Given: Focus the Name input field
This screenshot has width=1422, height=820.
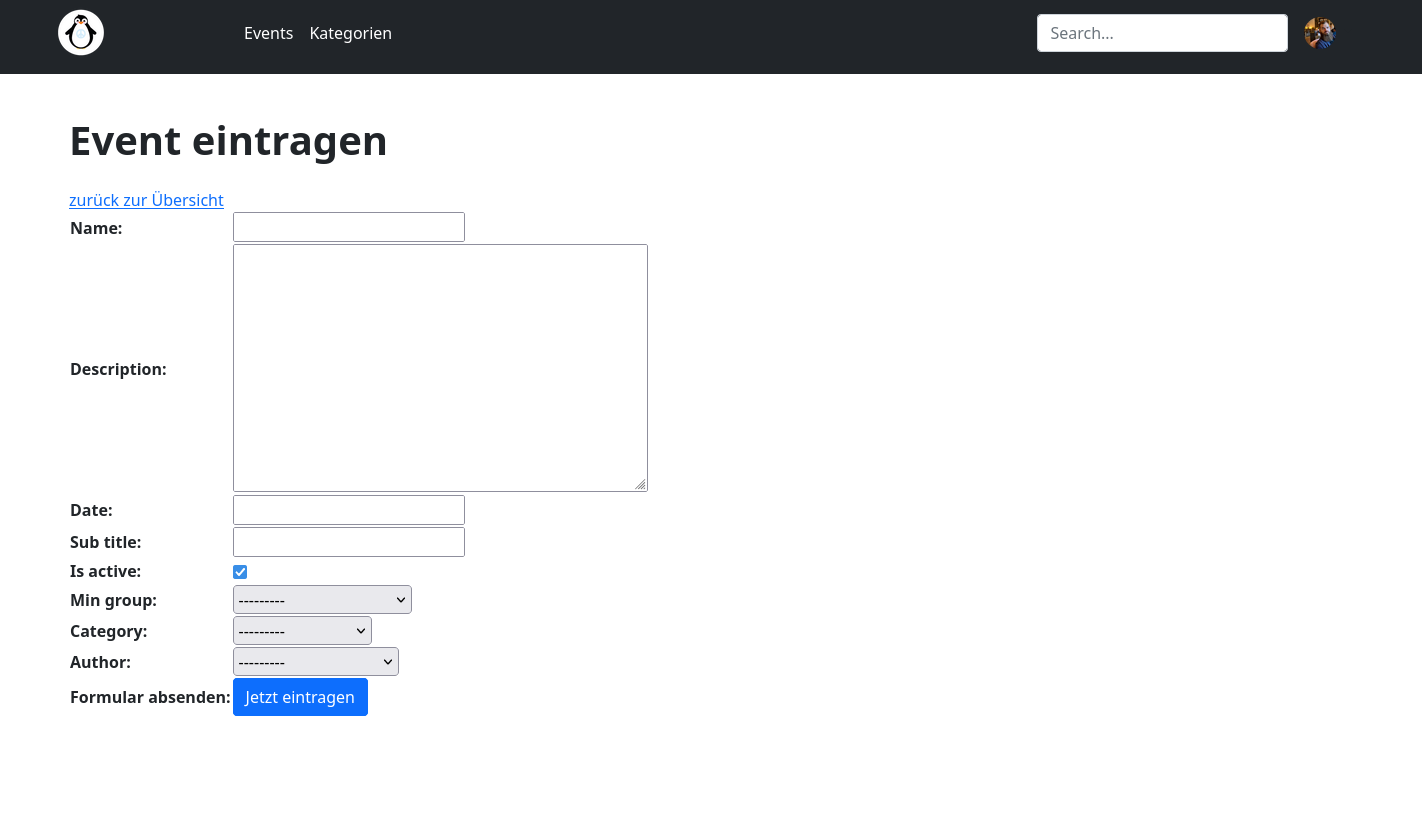Looking at the screenshot, I should pos(348,227).
